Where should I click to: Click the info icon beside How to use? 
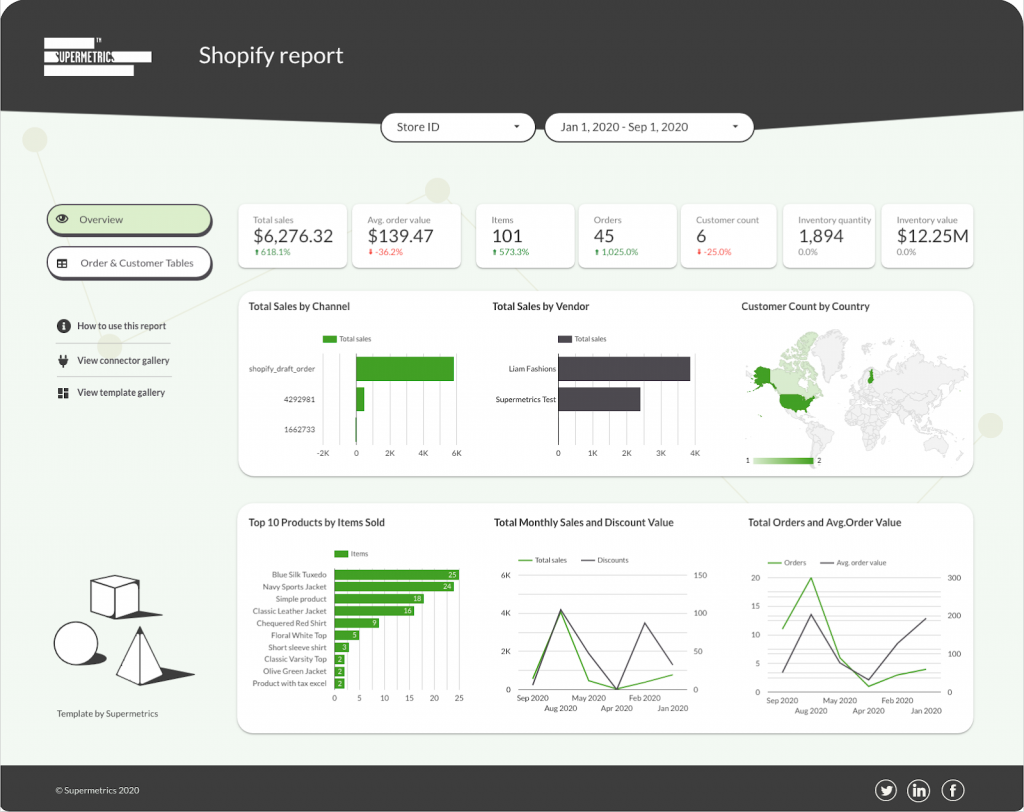(64, 326)
